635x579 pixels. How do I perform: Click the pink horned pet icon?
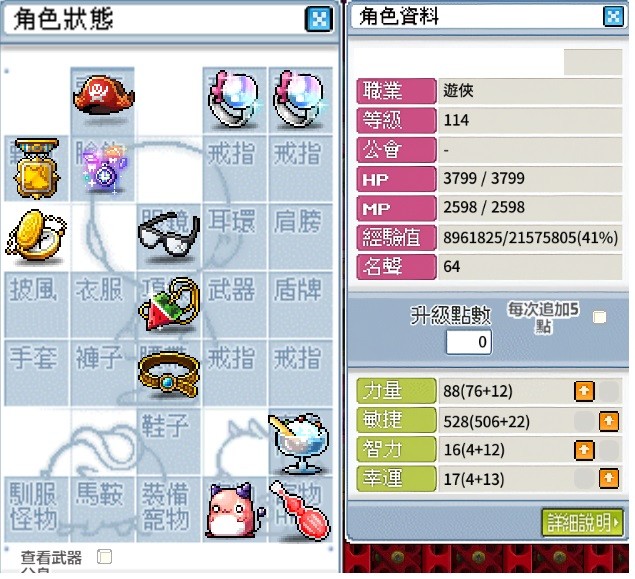click(x=234, y=511)
